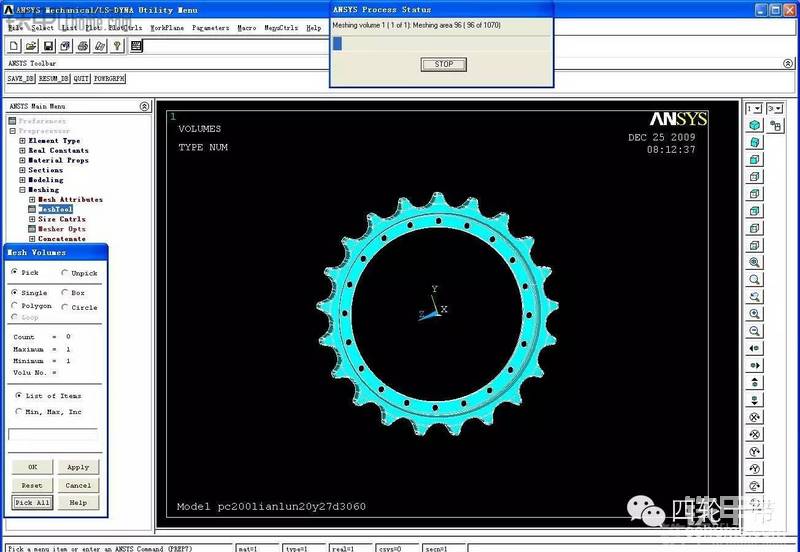The width and height of the screenshot is (800, 552).
Task: Pan model right with arrow icon
Action: (755, 366)
